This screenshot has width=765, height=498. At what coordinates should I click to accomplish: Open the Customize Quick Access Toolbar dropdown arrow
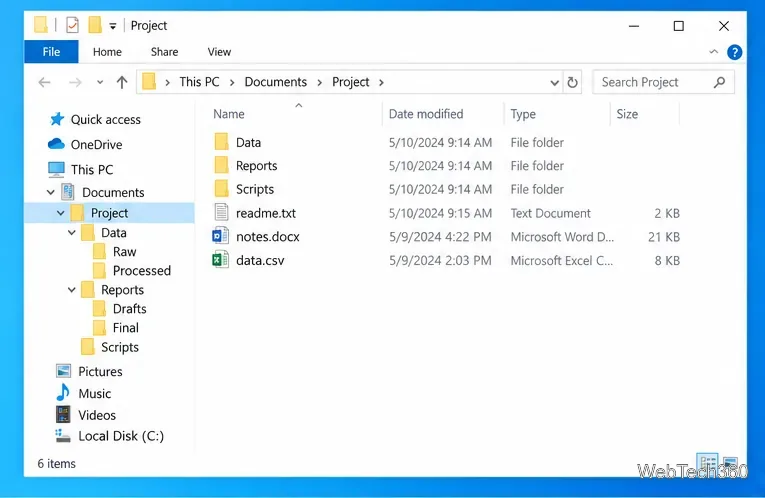[x=113, y=26]
